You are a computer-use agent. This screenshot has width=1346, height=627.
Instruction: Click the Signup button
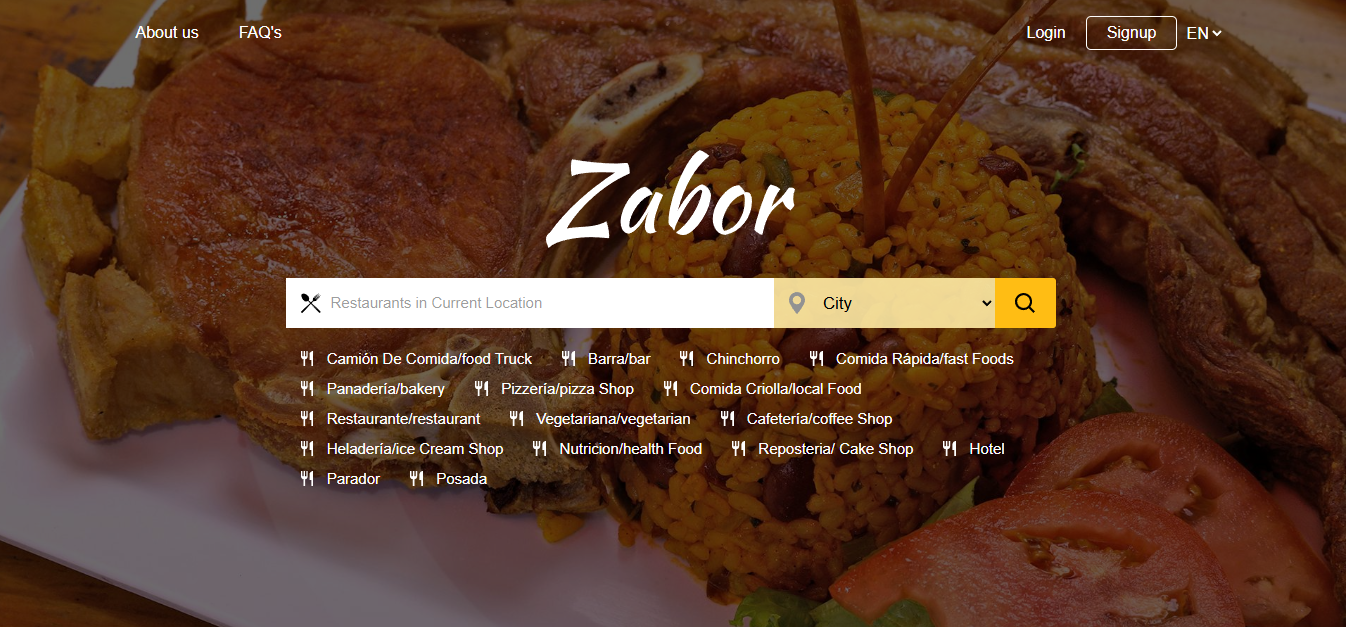tap(1131, 32)
